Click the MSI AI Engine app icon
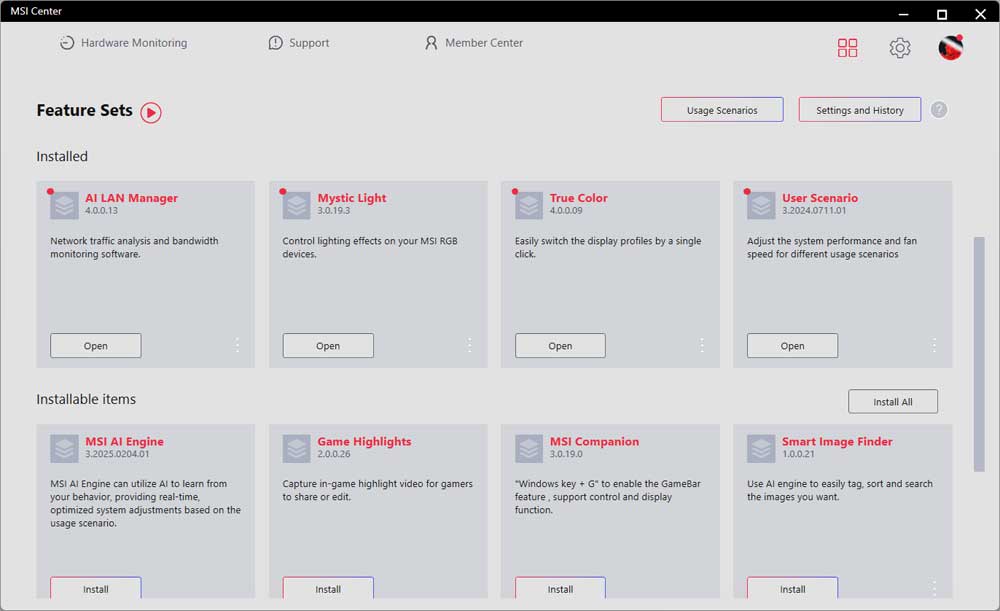The width and height of the screenshot is (1000, 611). click(x=64, y=449)
